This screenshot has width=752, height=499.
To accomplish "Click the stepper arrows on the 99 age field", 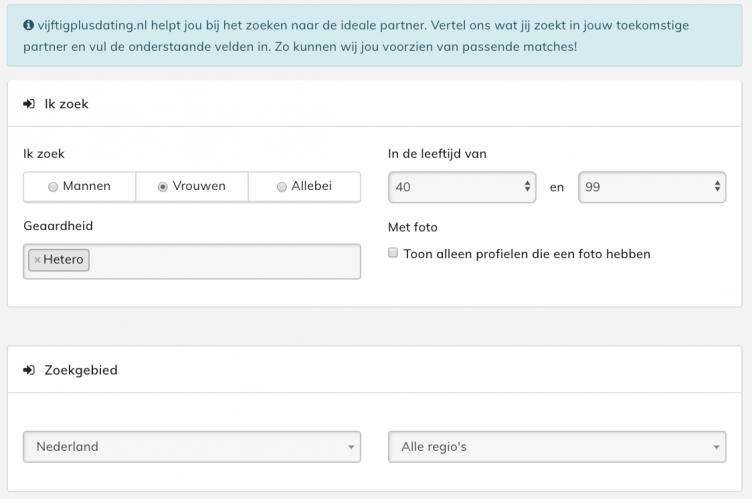I will [x=718, y=187].
